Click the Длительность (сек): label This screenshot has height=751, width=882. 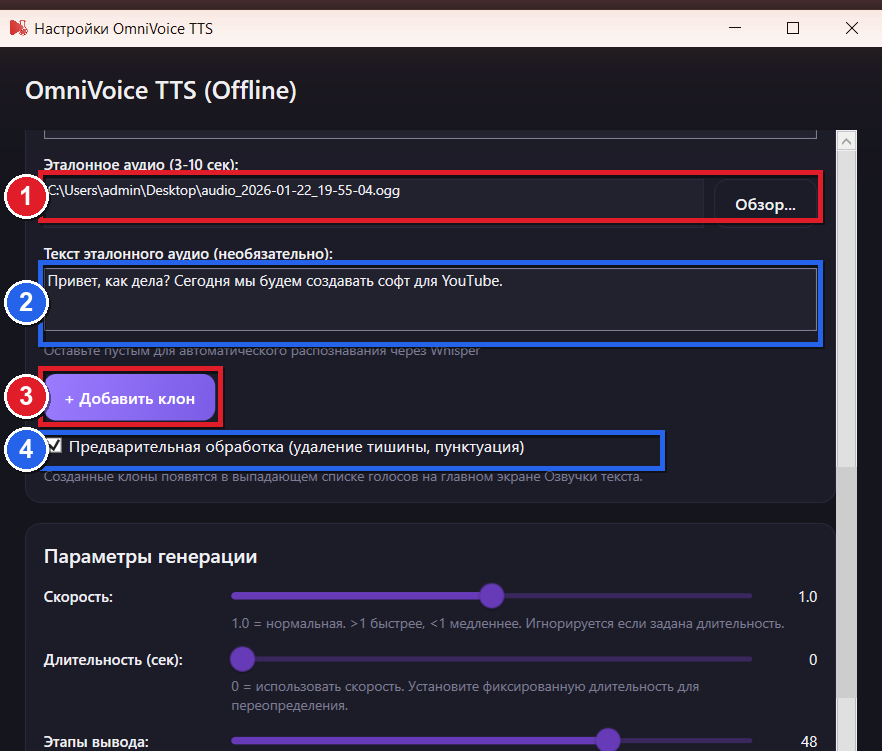[113, 659]
